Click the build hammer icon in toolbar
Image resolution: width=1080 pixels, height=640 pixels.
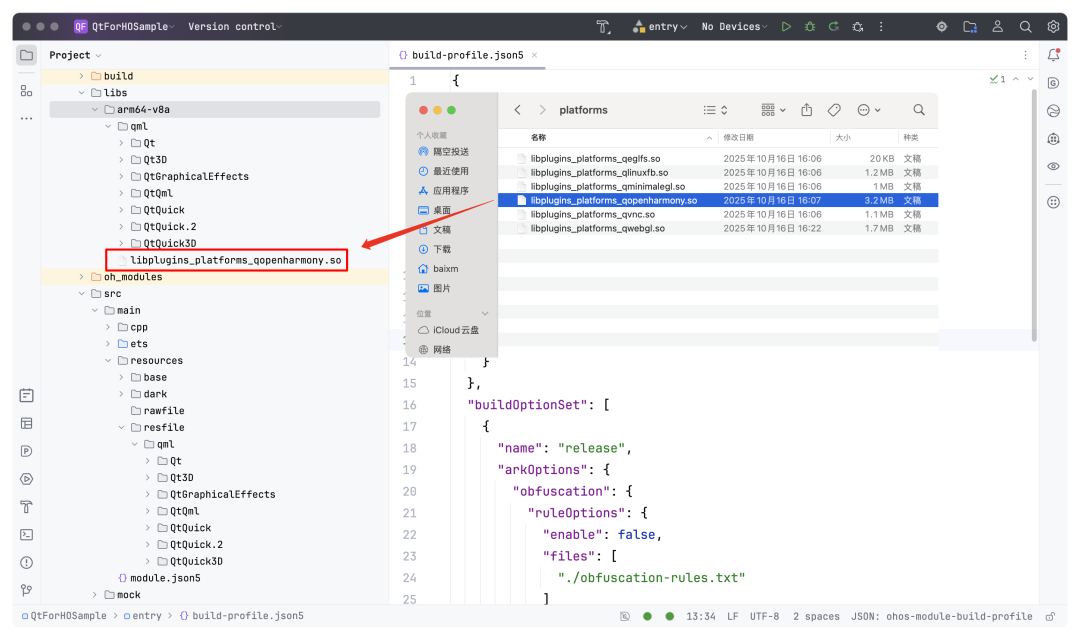(x=603, y=27)
